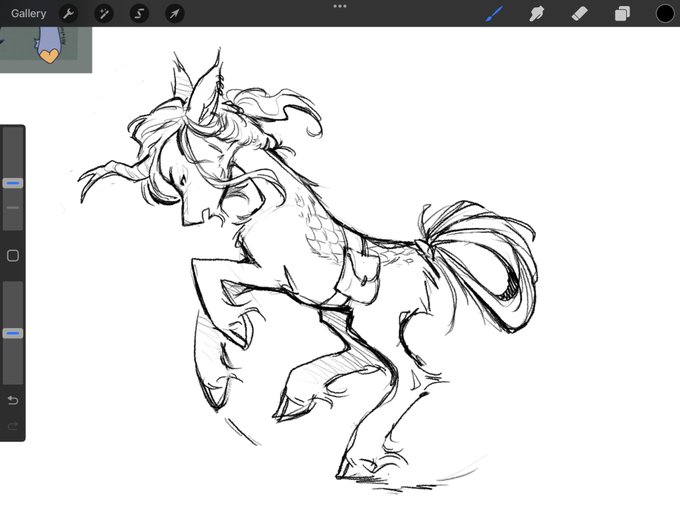The image size is (680, 510).
Task: Open the Actions wrench menu
Action: 69,13
